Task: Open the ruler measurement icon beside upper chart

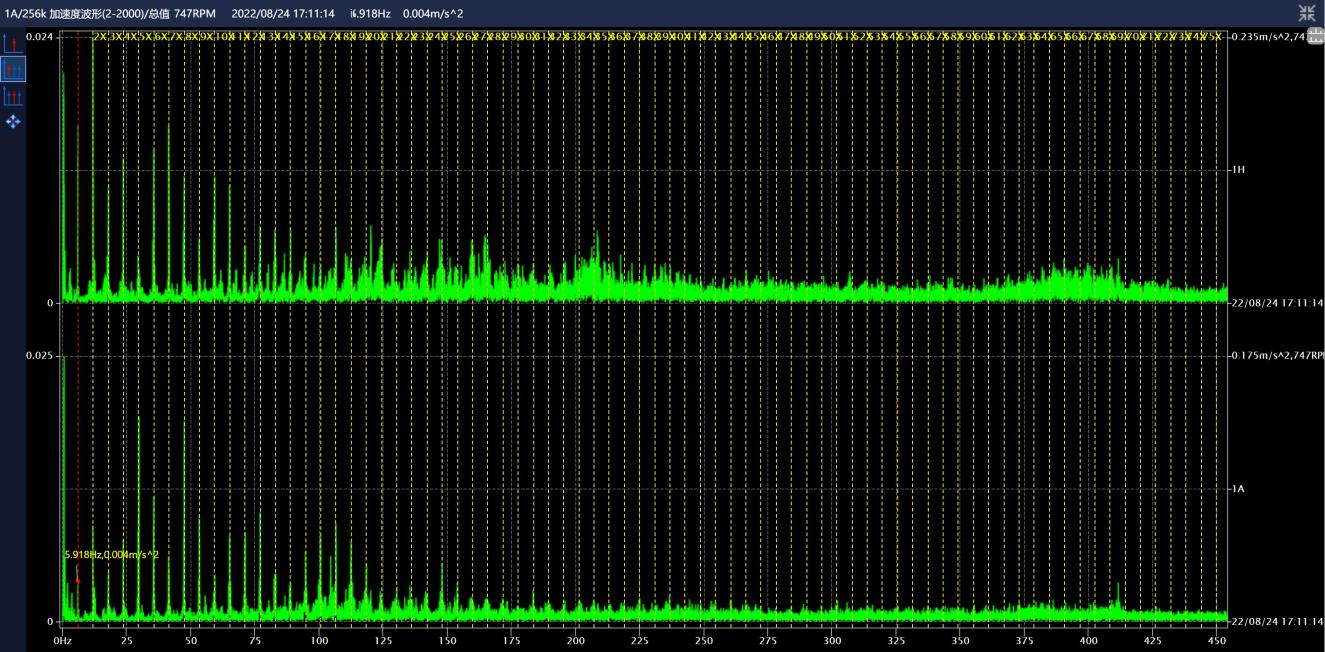Action: [1316, 36]
